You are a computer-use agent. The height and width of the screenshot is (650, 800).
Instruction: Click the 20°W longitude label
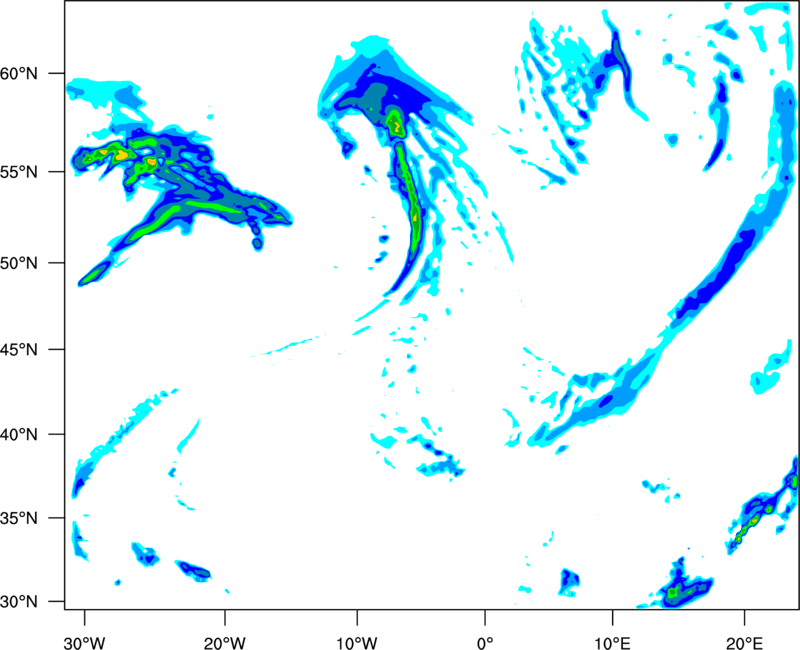(224, 643)
